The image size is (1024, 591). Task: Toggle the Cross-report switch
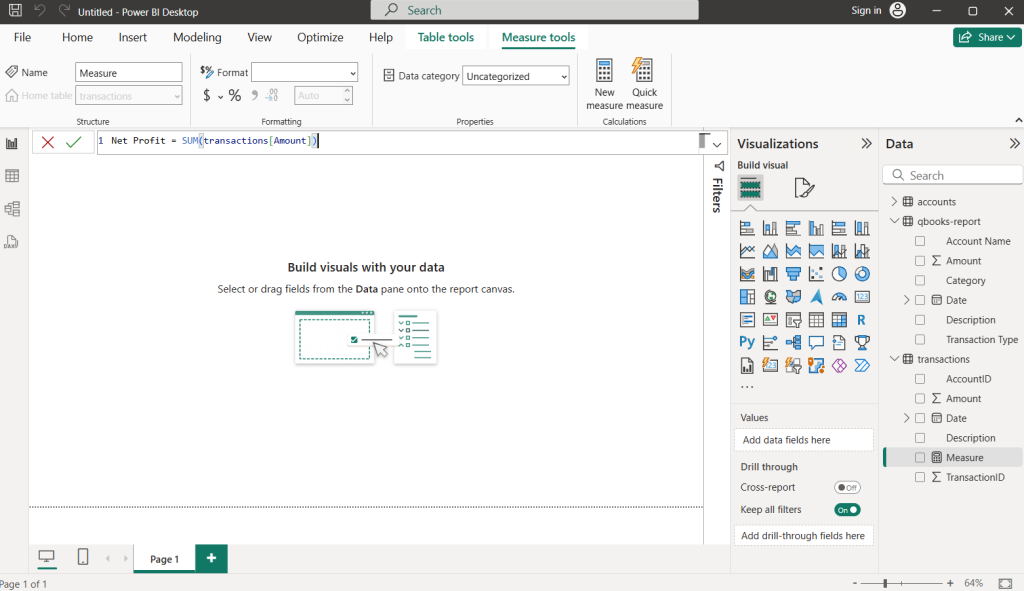[847, 487]
